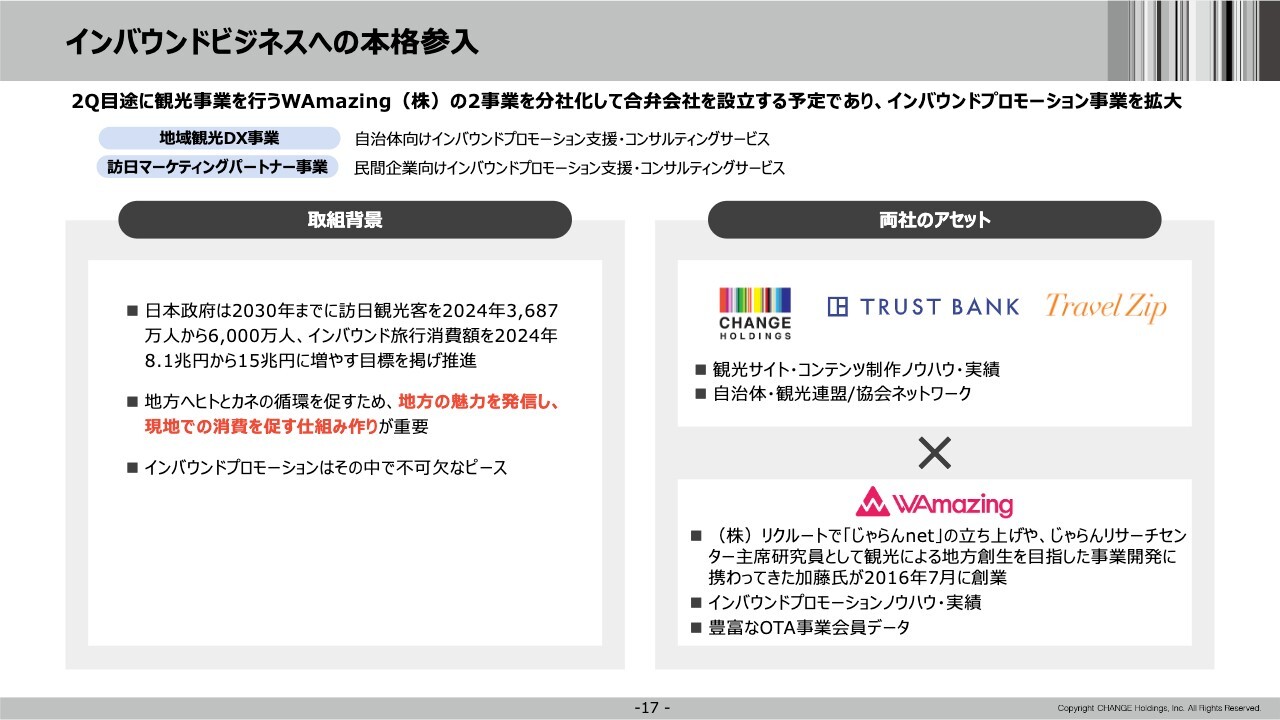Image resolution: width=1280 pixels, height=720 pixels.
Task: Click text 自治体向けインバウンドプロモーション支援
Action: point(562,139)
